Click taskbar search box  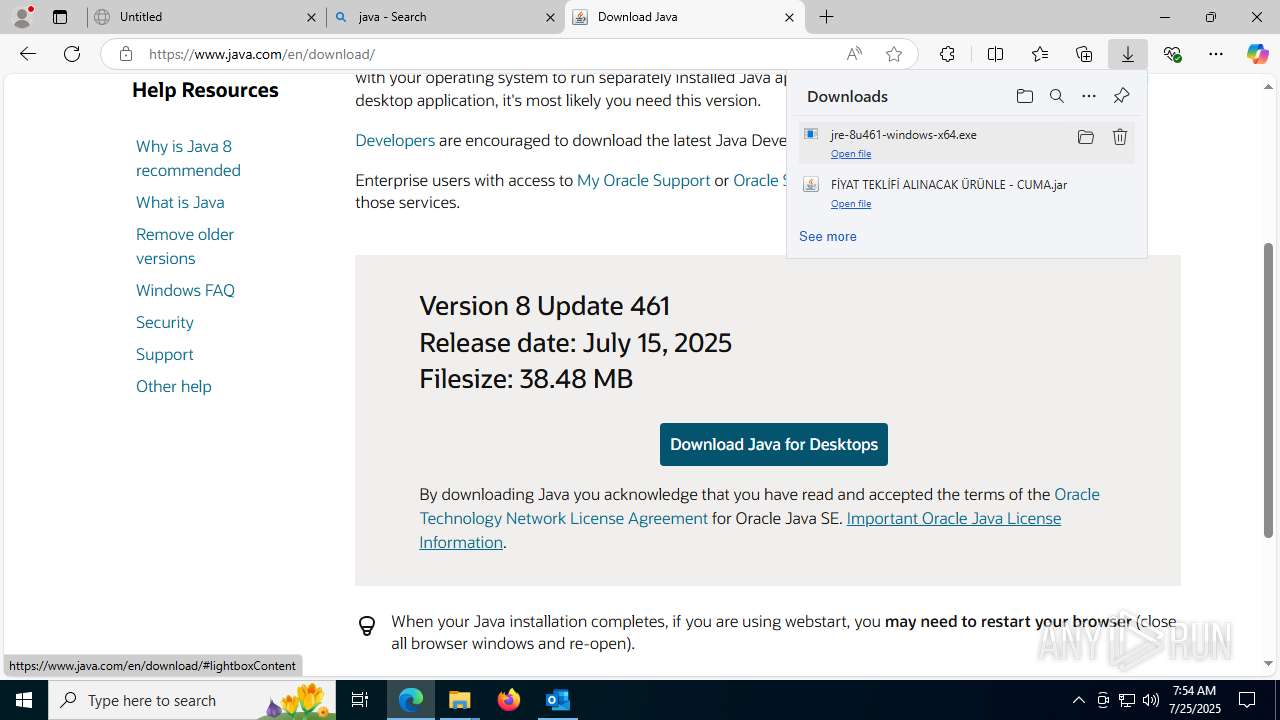192,700
